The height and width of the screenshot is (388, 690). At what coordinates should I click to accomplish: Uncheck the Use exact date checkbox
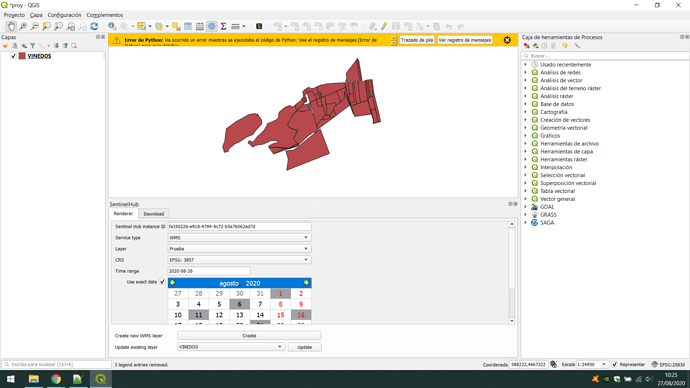point(162,282)
